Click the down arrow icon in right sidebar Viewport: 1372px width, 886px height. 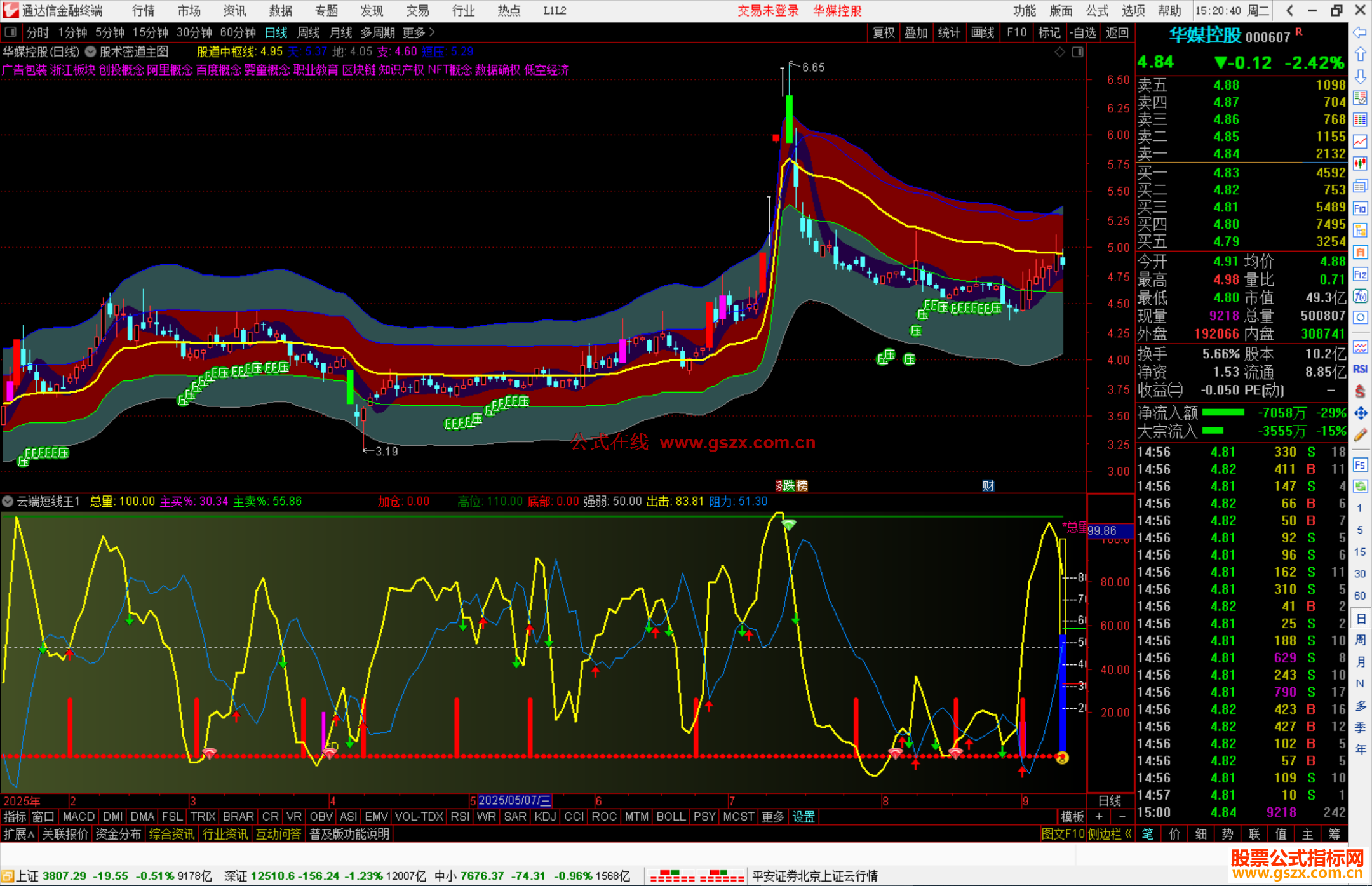coord(1360,77)
